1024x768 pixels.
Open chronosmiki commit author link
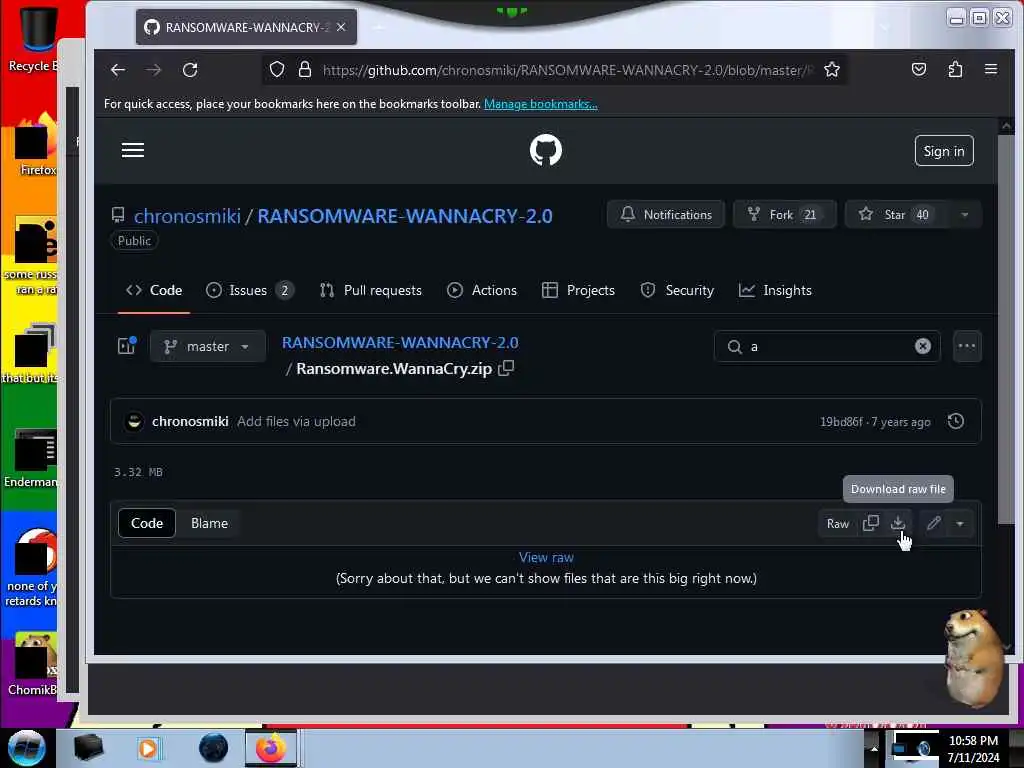(x=190, y=421)
